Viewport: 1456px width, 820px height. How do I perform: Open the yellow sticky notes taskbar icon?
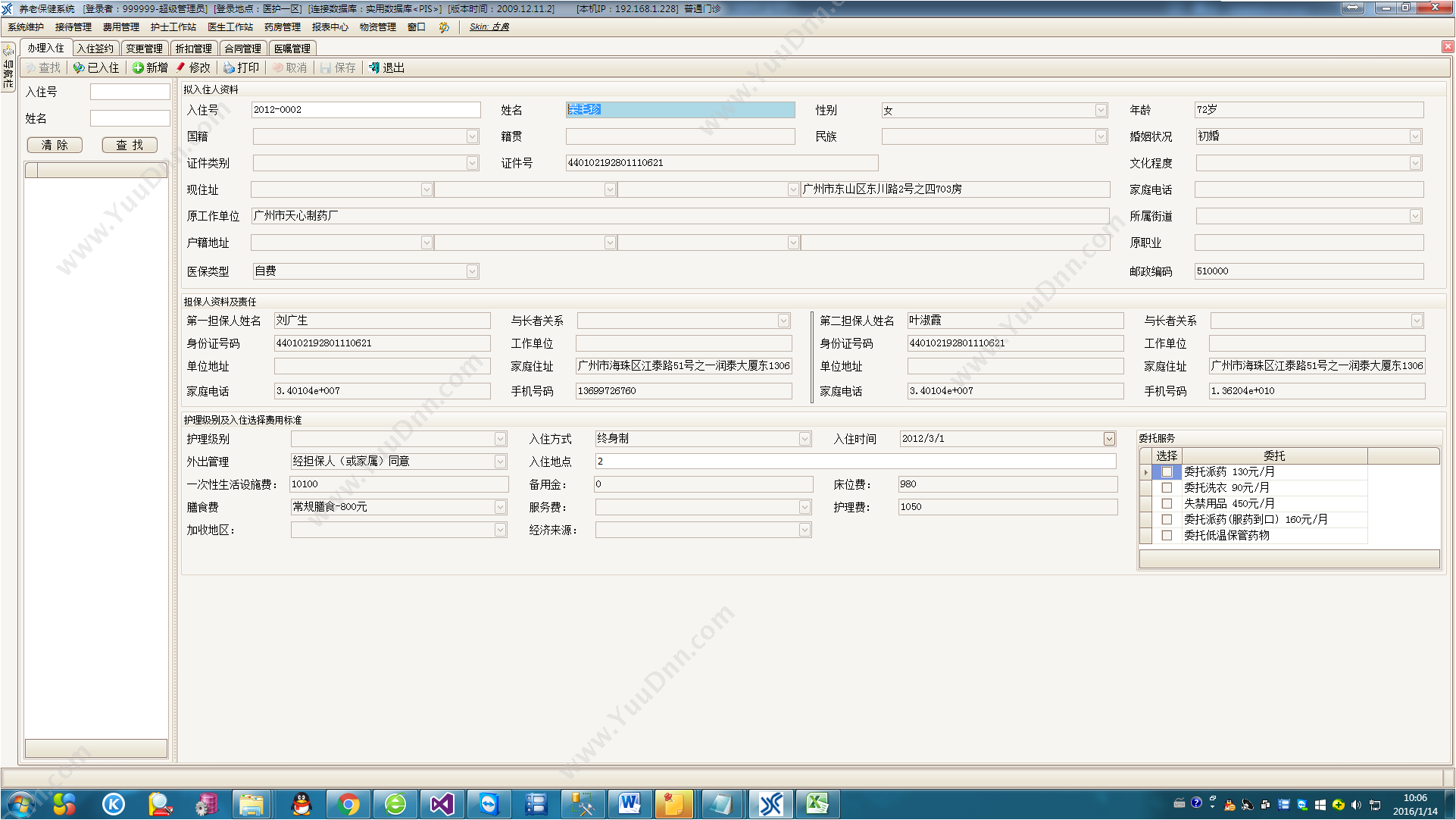tap(673, 804)
